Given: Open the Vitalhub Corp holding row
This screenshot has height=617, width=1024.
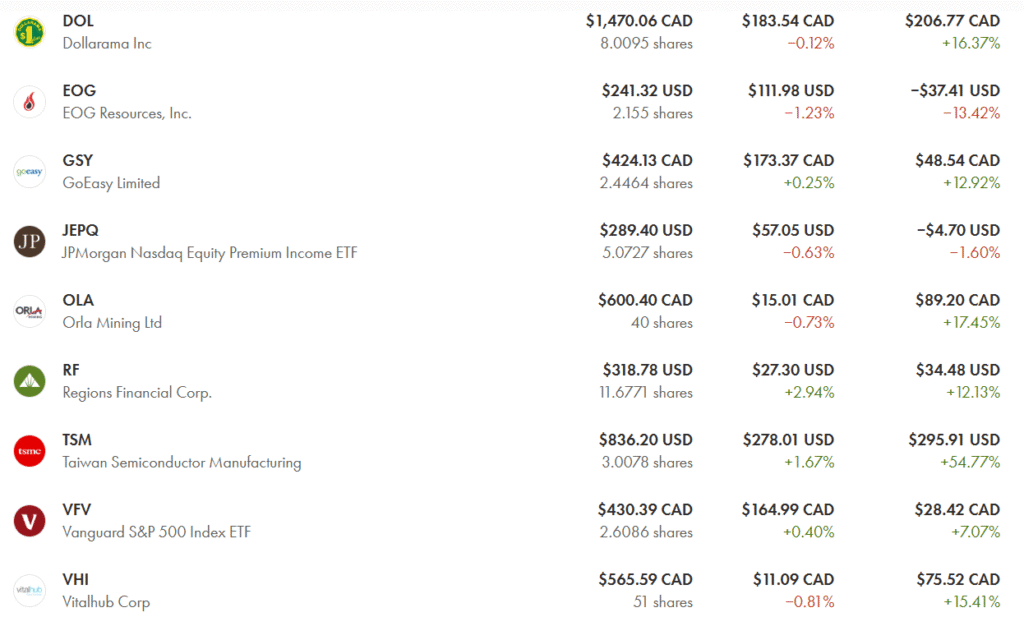Looking at the screenshot, I should coord(106,602).
